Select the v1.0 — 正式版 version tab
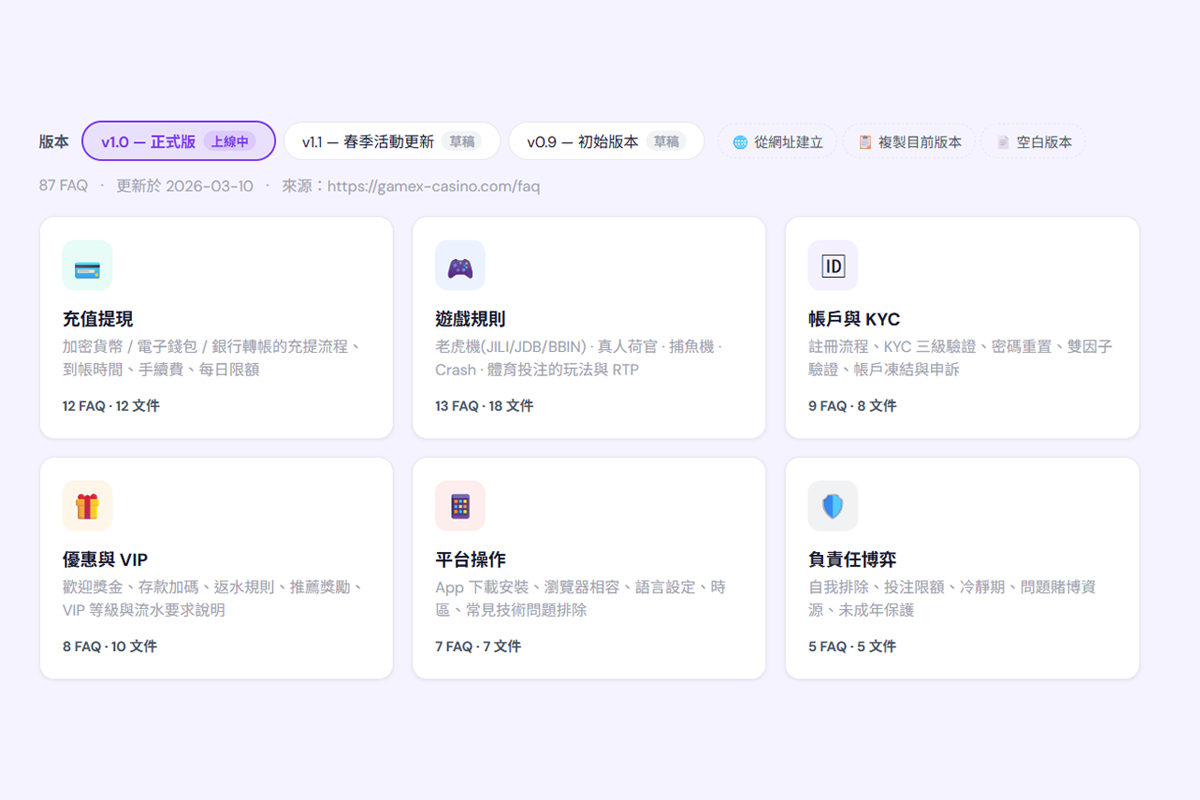The image size is (1200, 800). (x=148, y=142)
